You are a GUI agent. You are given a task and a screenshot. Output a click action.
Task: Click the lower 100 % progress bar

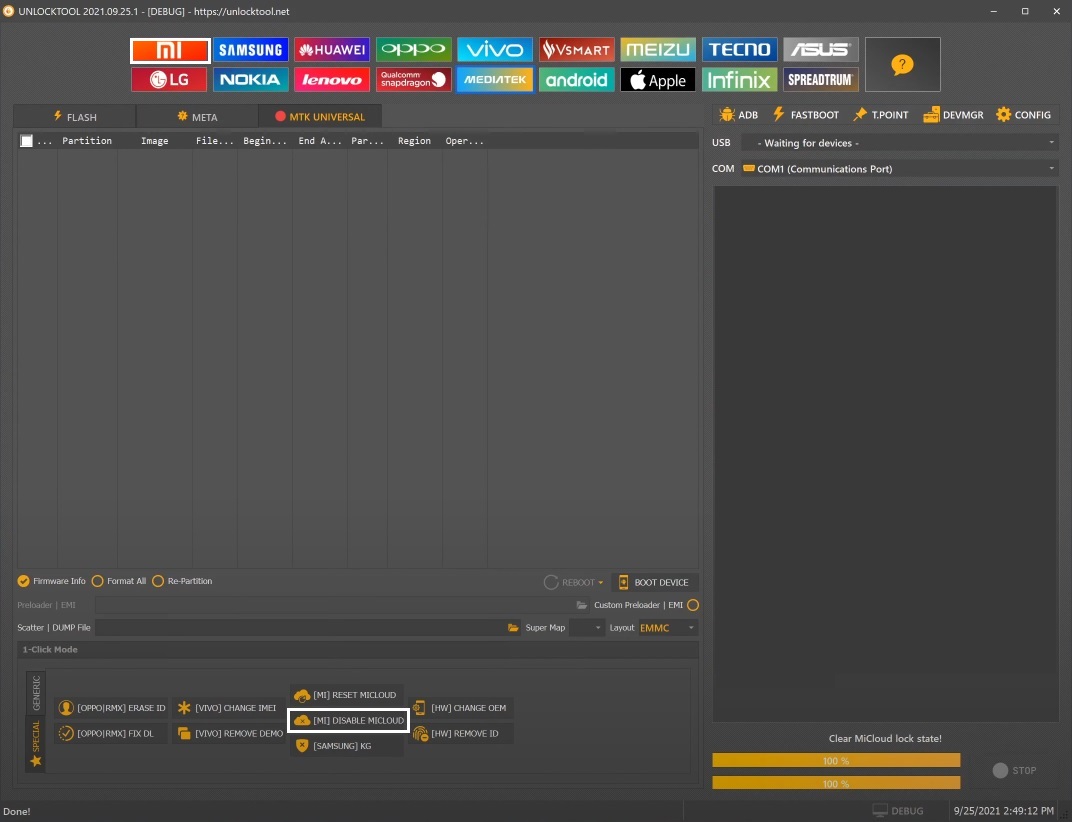click(x=835, y=783)
